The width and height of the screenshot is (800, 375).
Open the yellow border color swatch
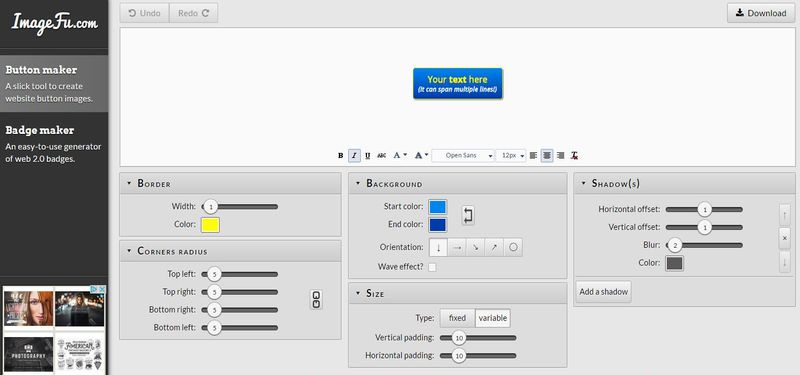point(210,225)
